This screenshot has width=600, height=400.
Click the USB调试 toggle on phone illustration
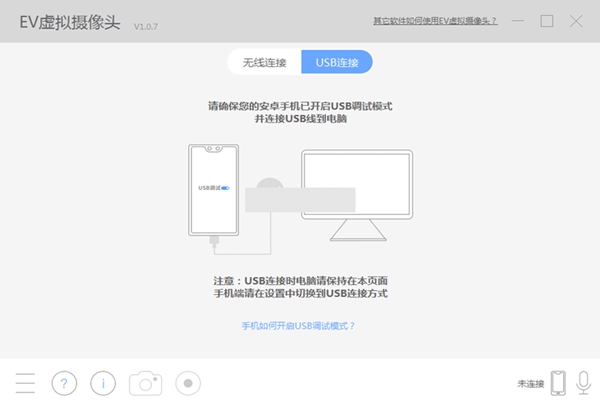(226, 186)
